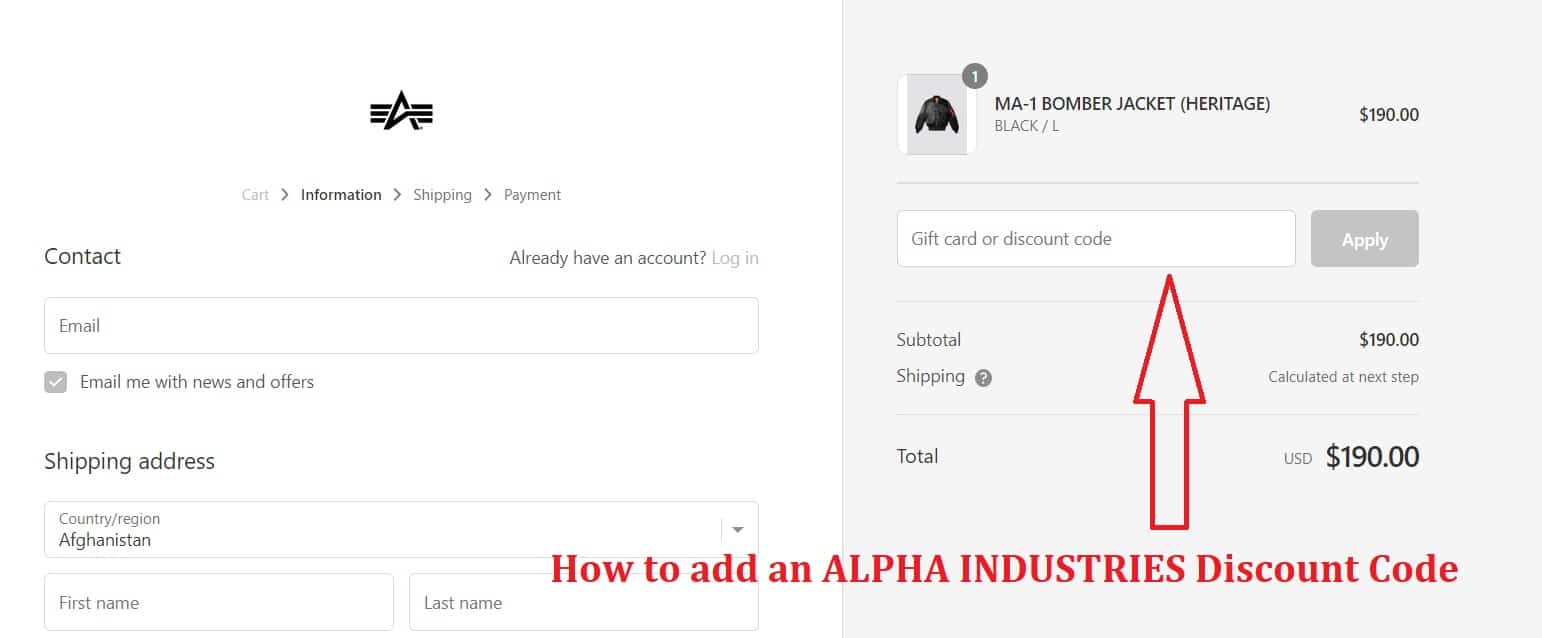Stay on the Information step
Screen dimensions: 1542x638
pos(341,194)
